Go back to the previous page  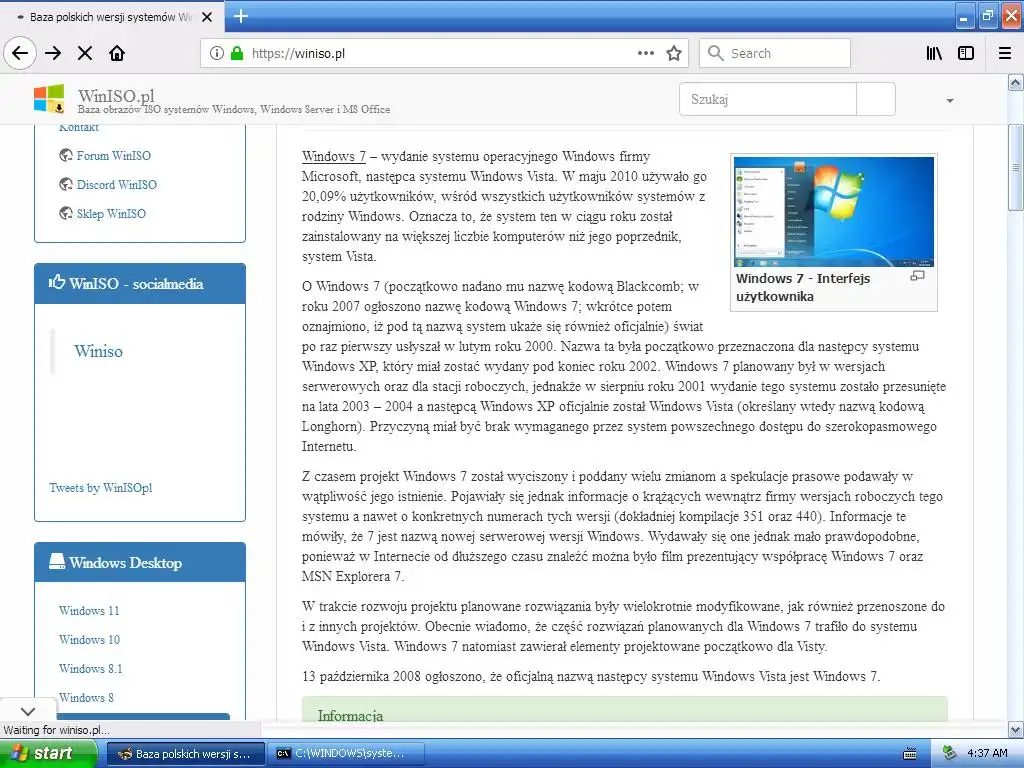(x=20, y=53)
